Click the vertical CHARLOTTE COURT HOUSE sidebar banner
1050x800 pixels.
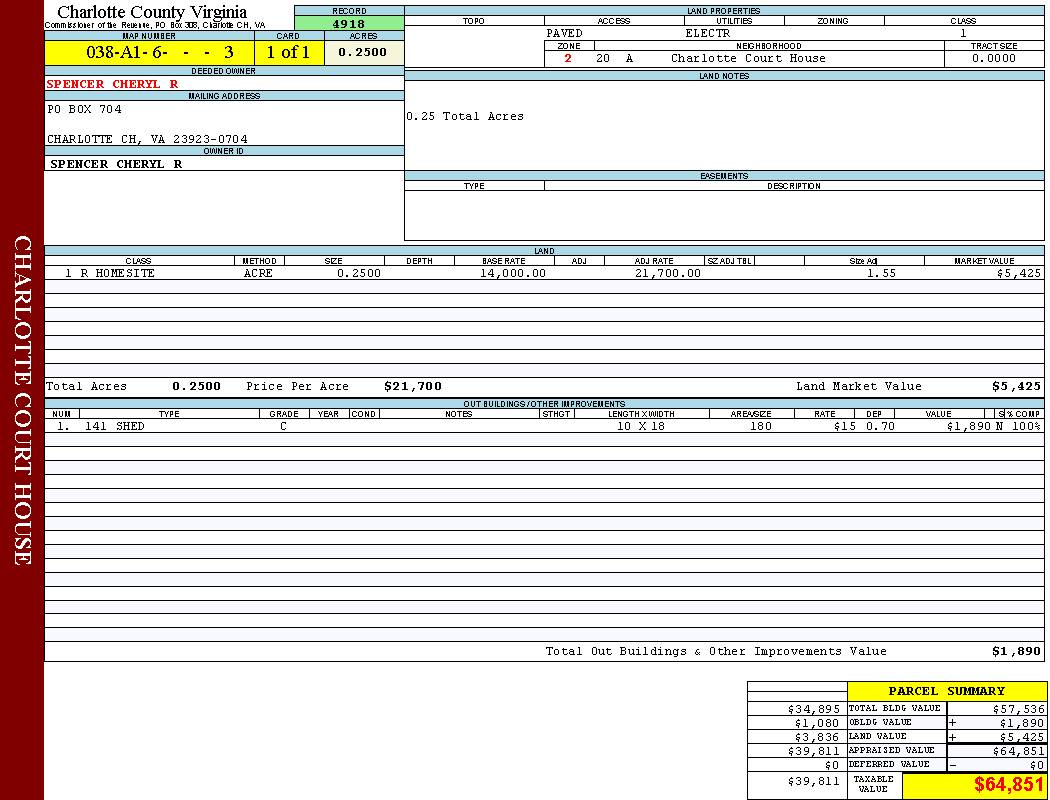point(22,400)
